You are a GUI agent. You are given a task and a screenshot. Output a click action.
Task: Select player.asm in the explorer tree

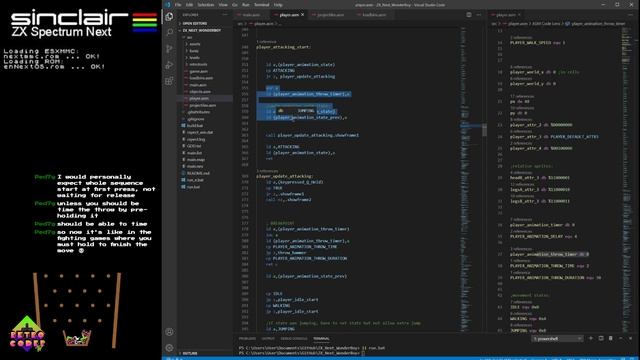pos(205,98)
